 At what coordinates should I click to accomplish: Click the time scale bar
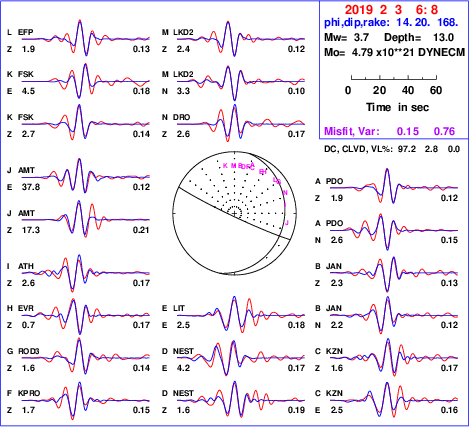pos(394,78)
